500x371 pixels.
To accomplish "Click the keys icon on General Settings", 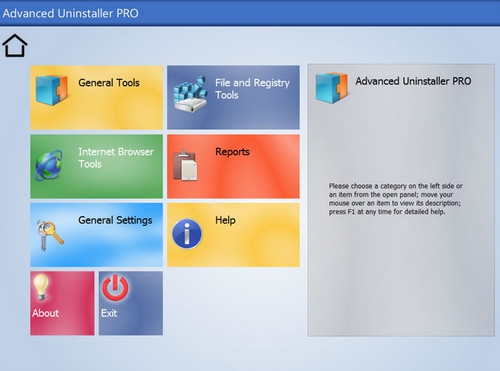I will (x=50, y=235).
